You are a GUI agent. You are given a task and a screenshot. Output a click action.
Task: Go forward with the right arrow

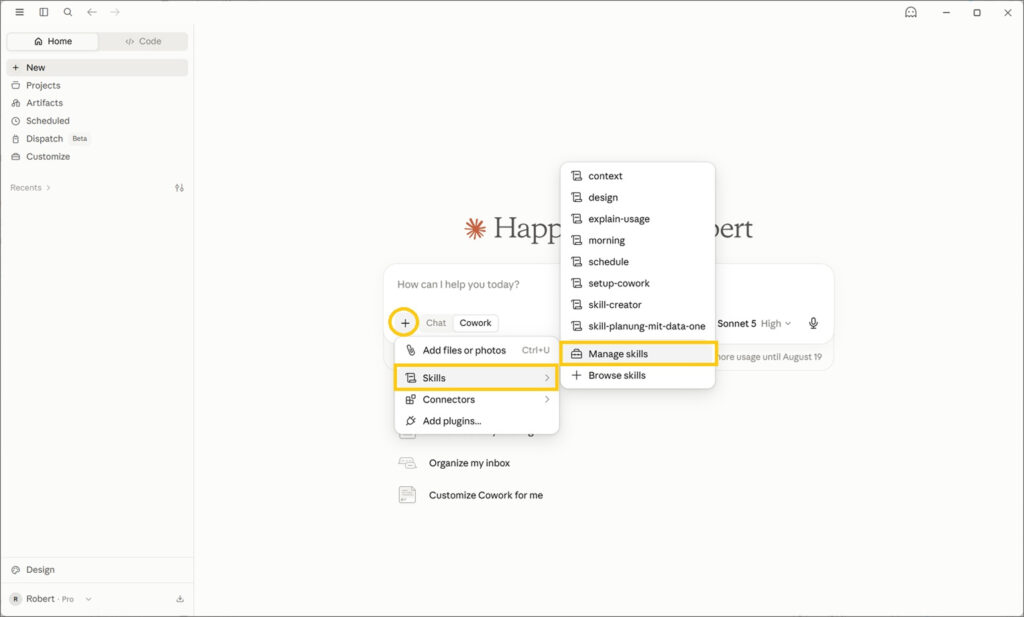115,12
